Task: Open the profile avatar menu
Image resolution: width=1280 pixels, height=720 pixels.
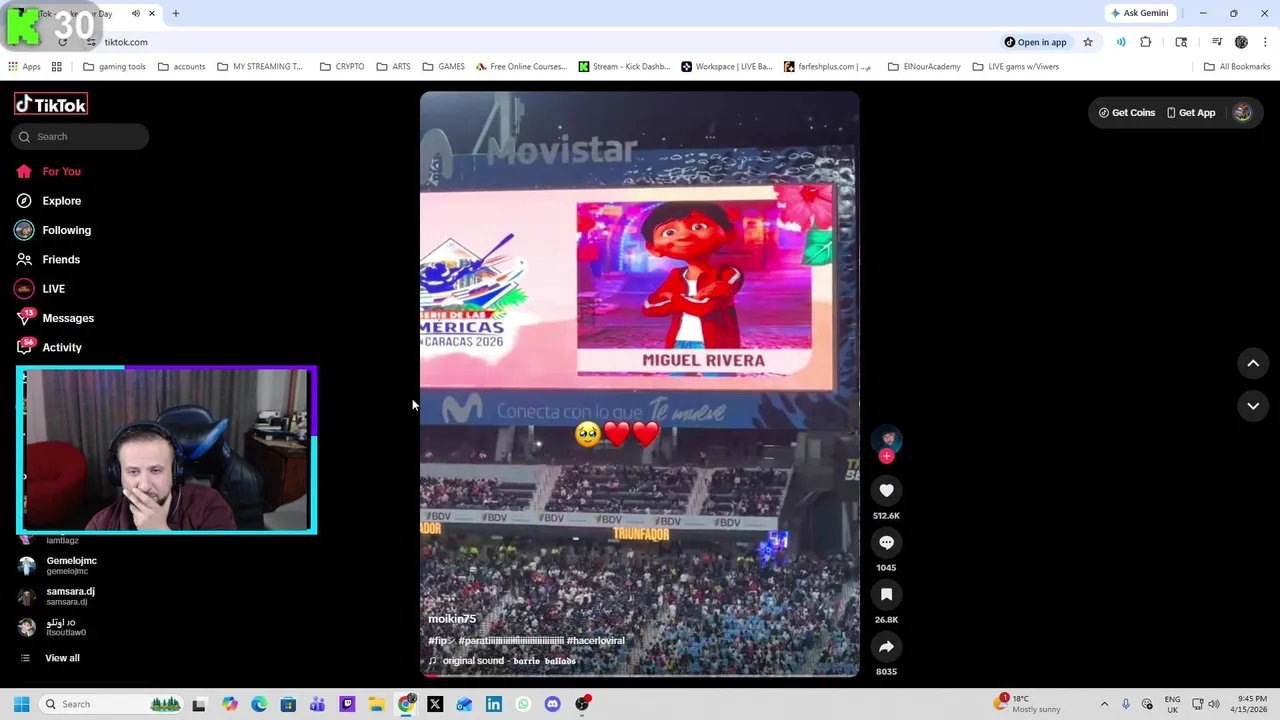Action: (1242, 113)
